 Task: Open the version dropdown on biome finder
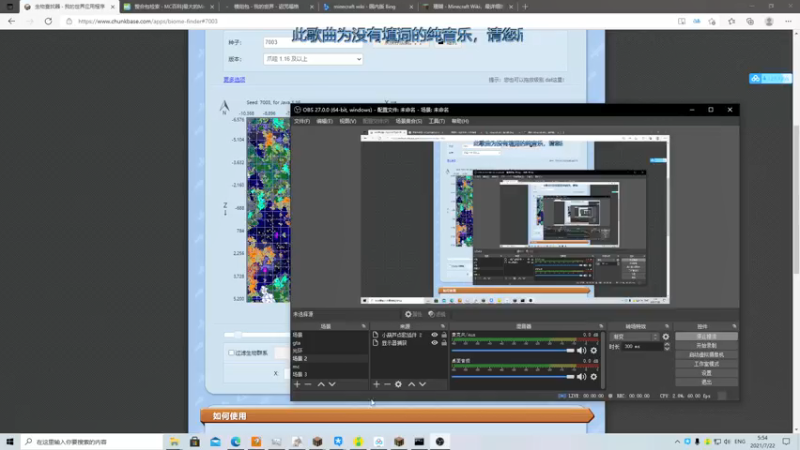(x=313, y=59)
